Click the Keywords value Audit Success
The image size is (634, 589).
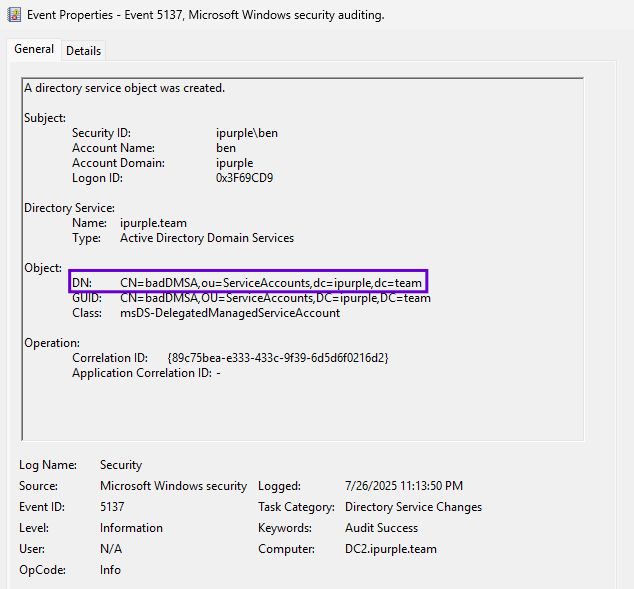click(381, 528)
